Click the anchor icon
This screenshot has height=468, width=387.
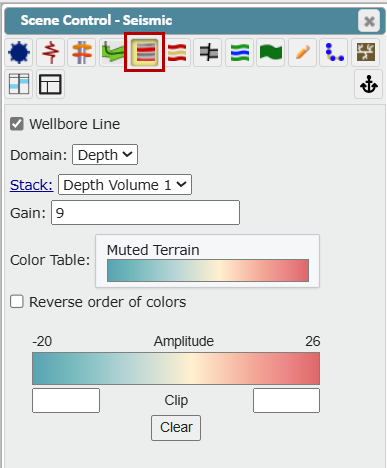(x=368, y=84)
